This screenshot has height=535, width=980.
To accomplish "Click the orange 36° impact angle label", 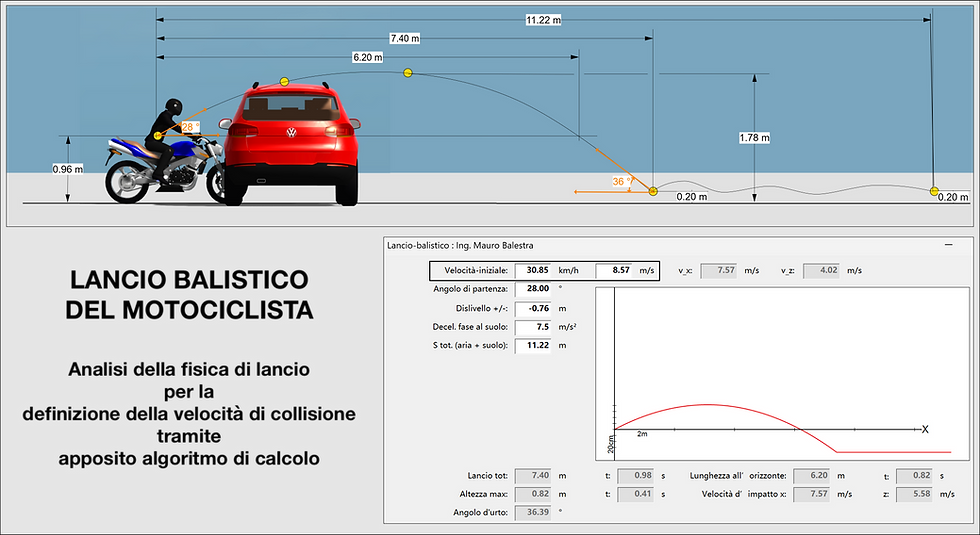I will [x=621, y=181].
